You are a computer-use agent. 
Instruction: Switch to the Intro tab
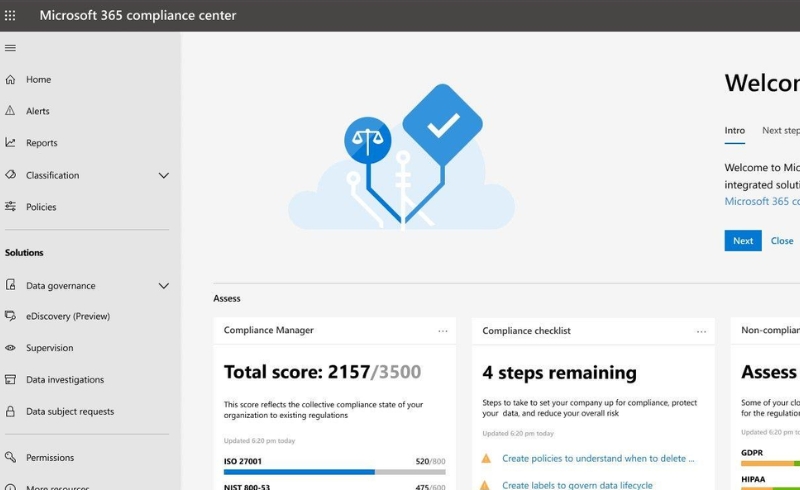coord(735,131)
